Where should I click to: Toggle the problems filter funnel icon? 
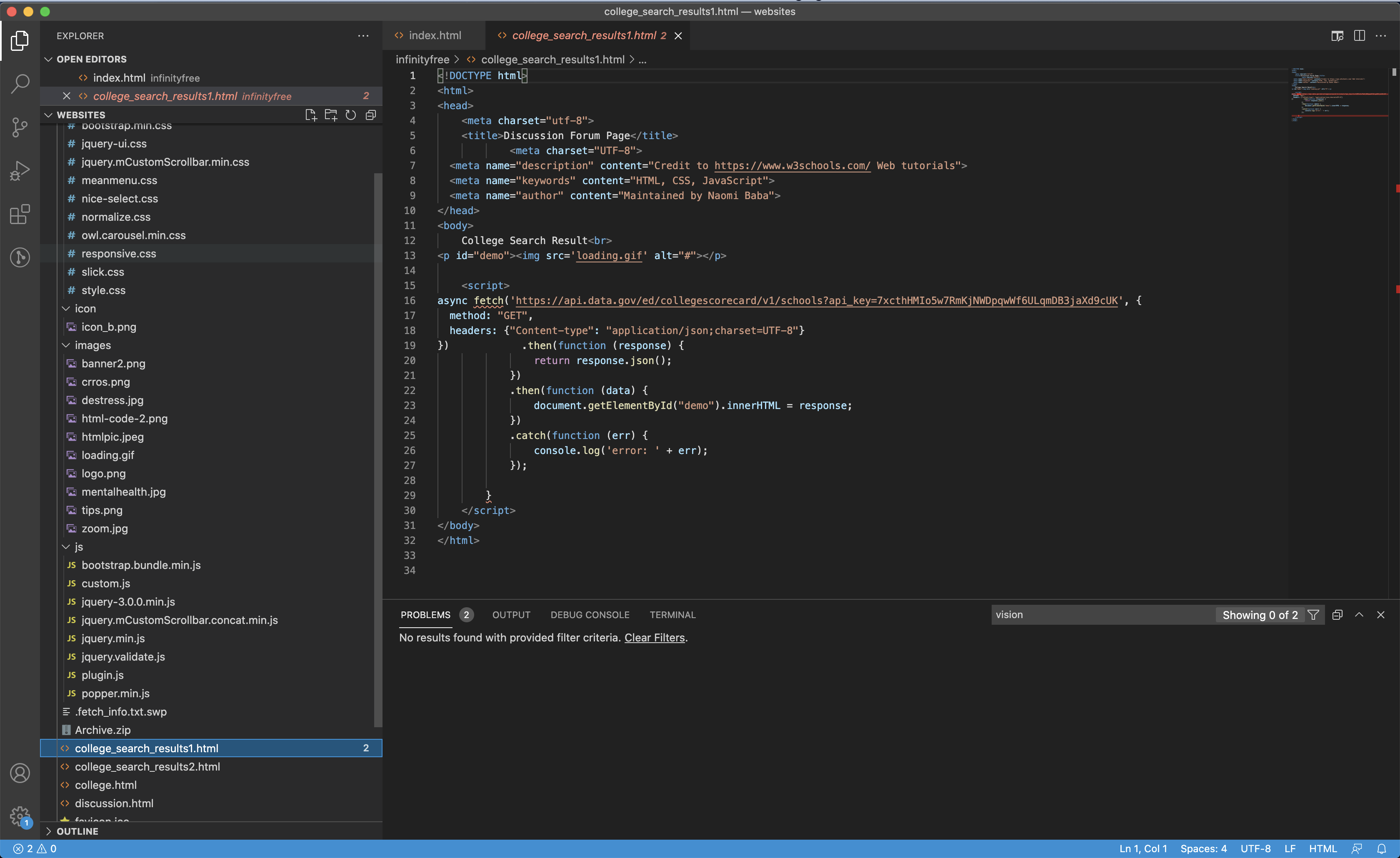click(x=1313, y=615)
